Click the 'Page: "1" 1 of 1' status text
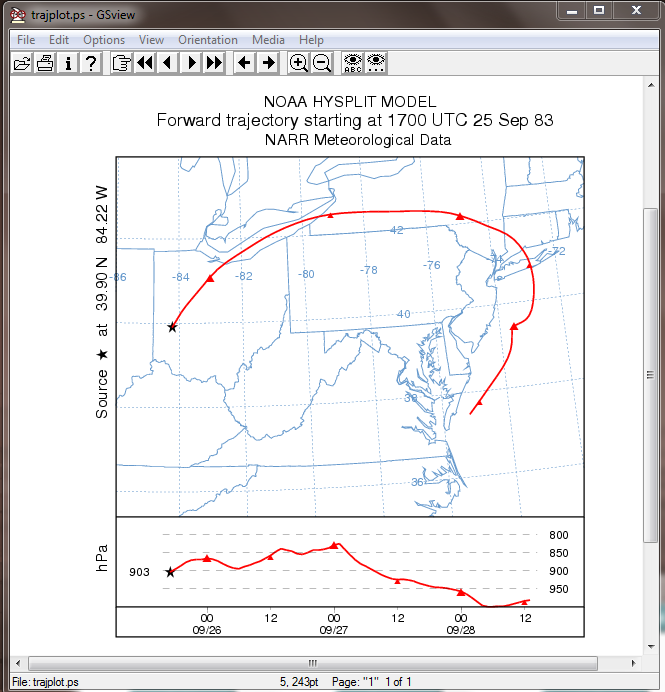The width and height of the screenshot is (665, 692). 372,682
